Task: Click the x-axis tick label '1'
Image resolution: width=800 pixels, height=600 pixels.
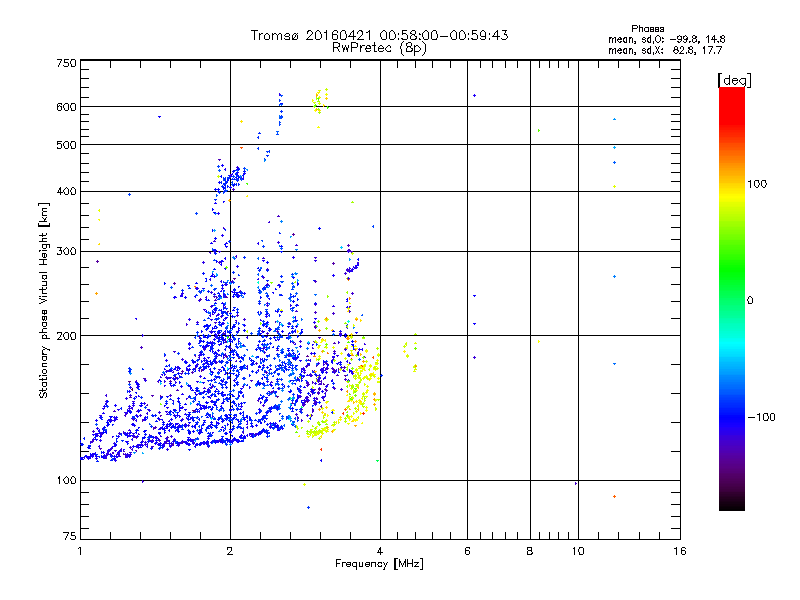Action: coord(80,551)
